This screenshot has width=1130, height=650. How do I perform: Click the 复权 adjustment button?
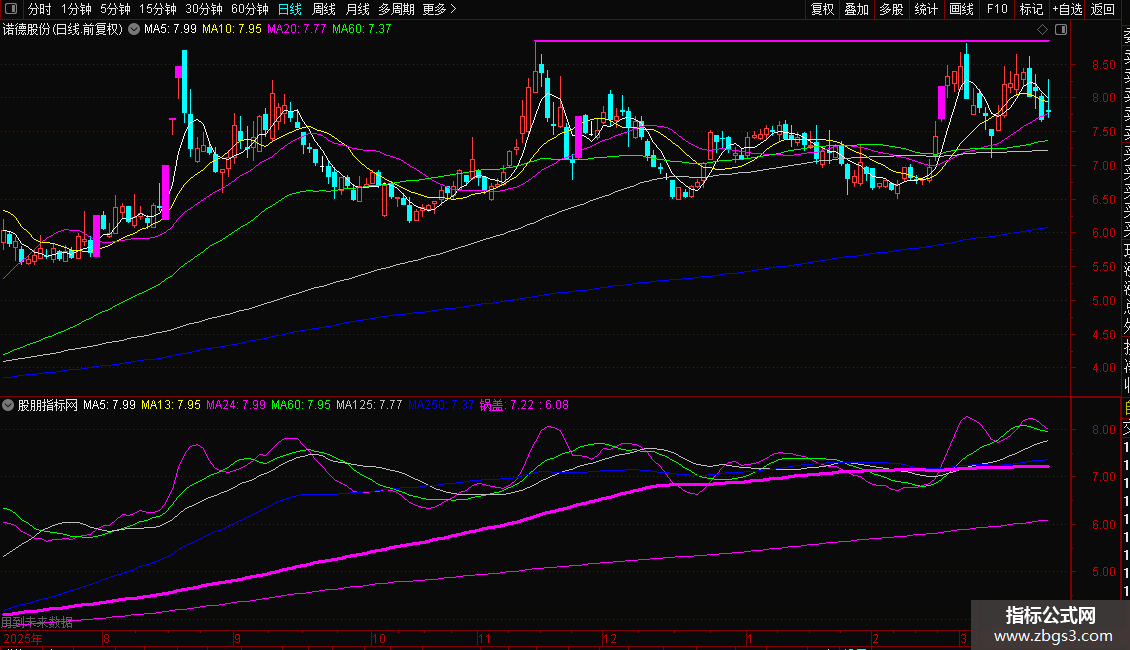(822, 9)
